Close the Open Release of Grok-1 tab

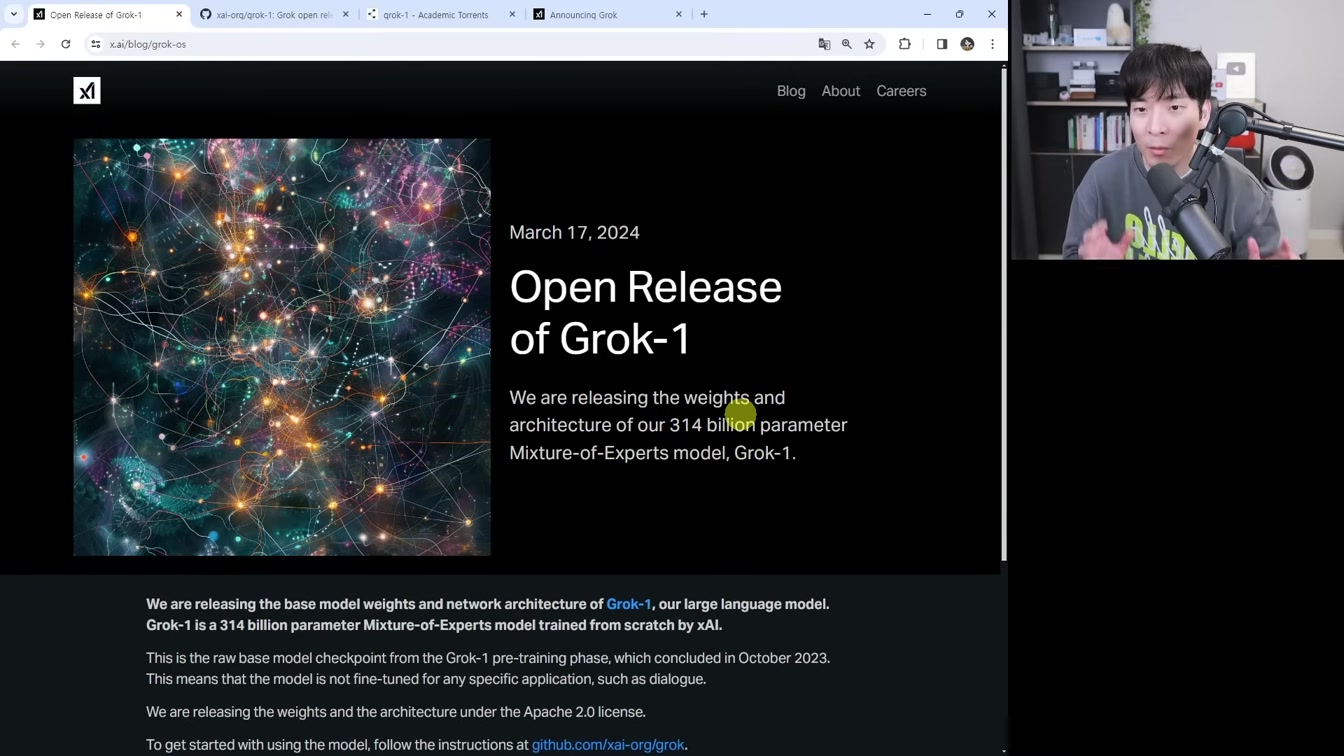point(179,15)
